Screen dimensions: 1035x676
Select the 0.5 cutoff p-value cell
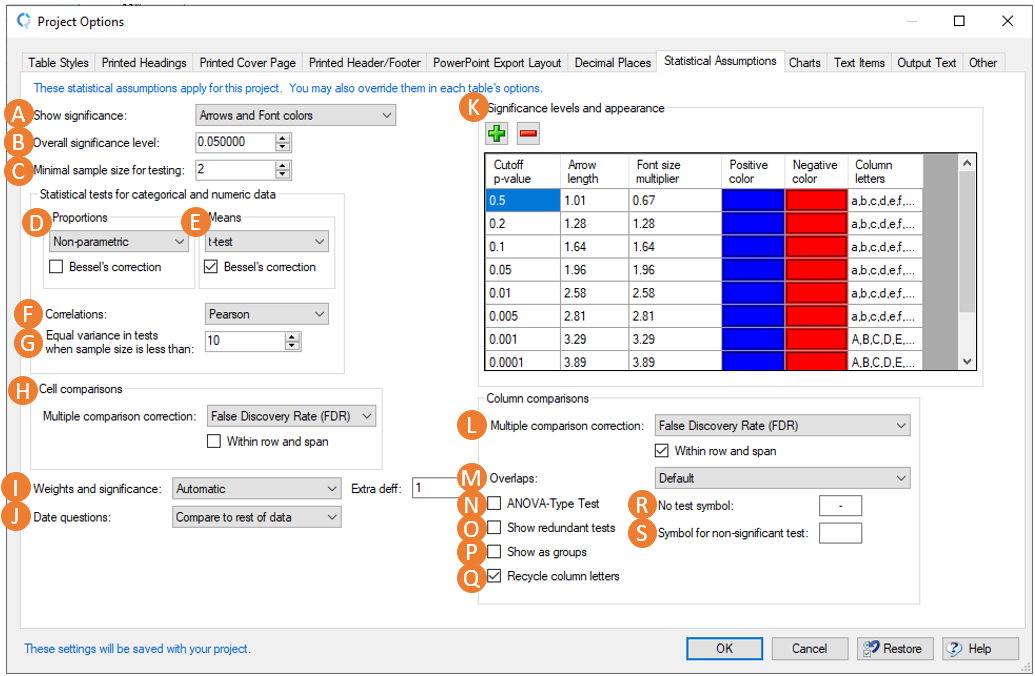[523, 200]
